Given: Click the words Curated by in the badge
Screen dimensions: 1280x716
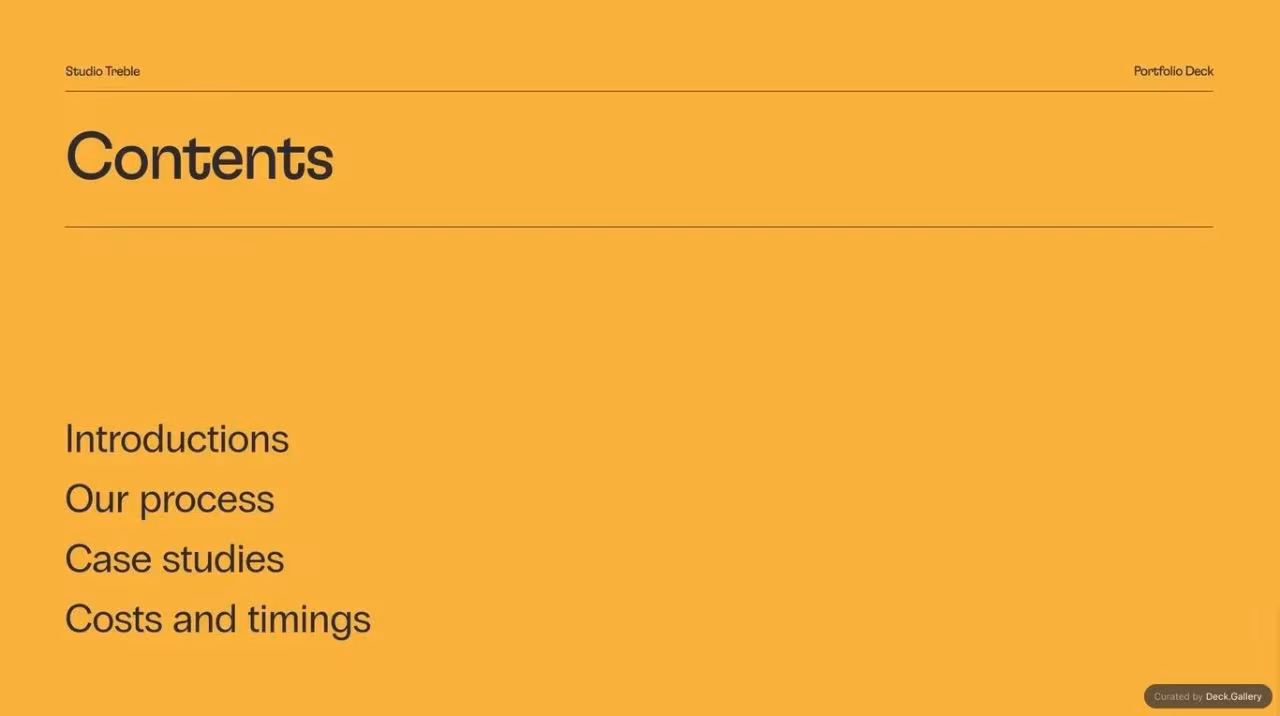Looking at the screenshot, I should pyautogui.click(x=1178, y=696).
